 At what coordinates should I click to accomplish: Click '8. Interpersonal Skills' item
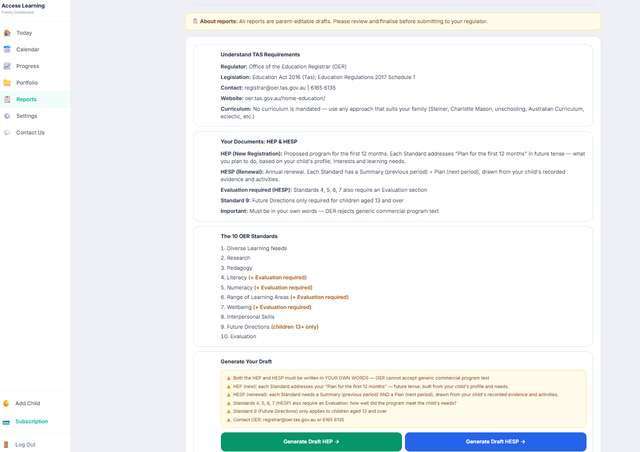point(247,317)
